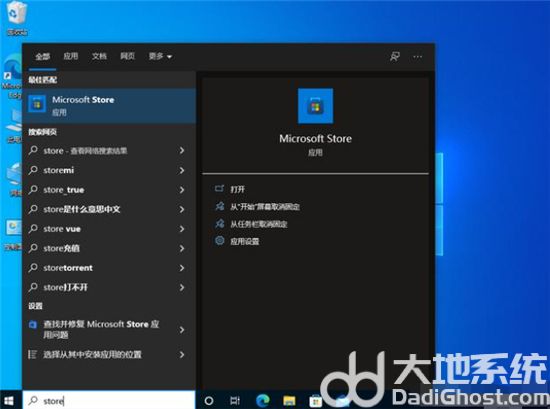Select the "storemi" search suggestion
Viewport: 550px width, 409px height.
[109, 170]
